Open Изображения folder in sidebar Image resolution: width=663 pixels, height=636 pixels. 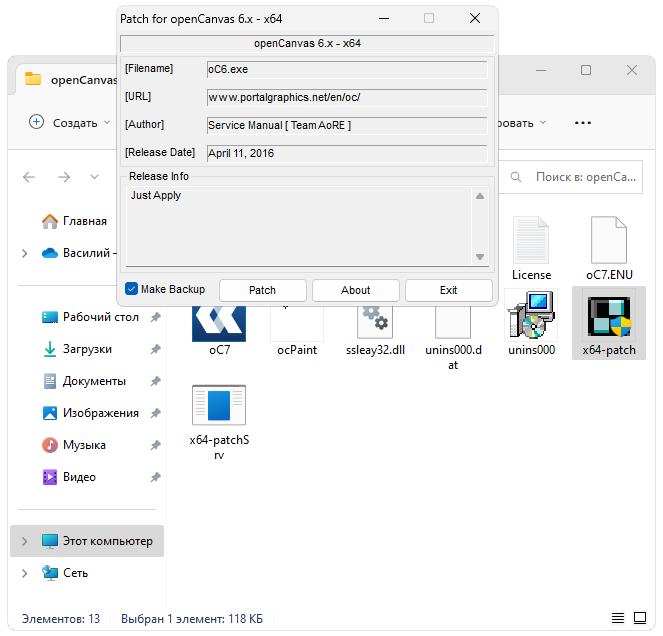[90, 413]
